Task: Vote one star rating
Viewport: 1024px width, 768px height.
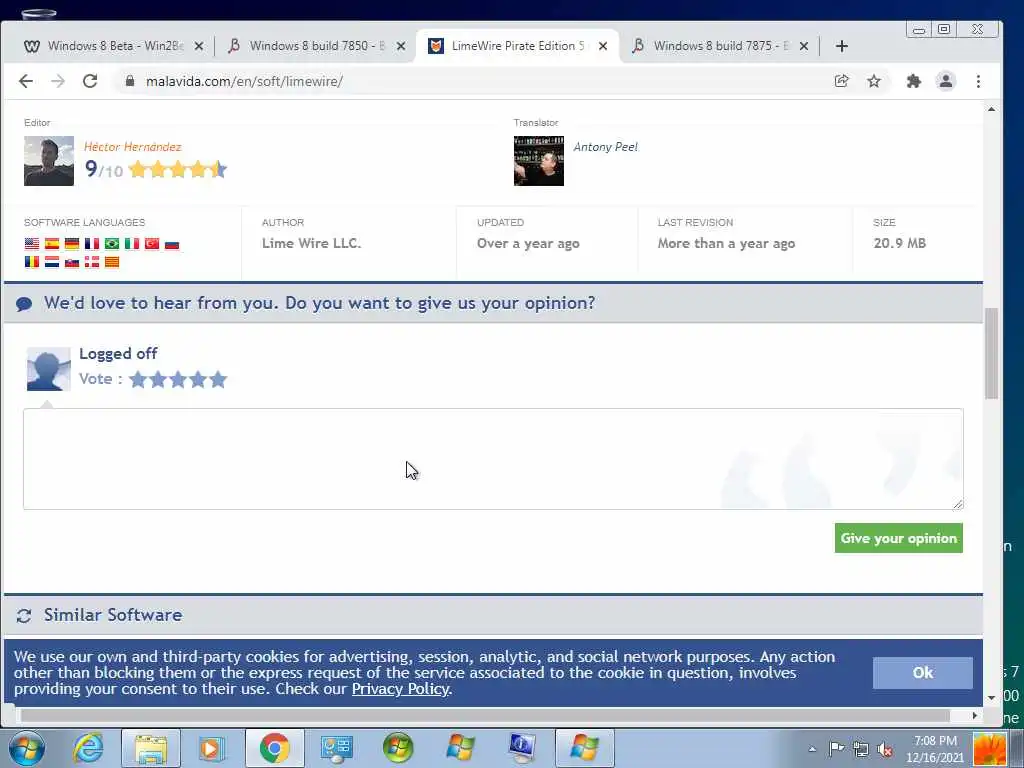Action: pyautogui.click(x=138, y=379)
